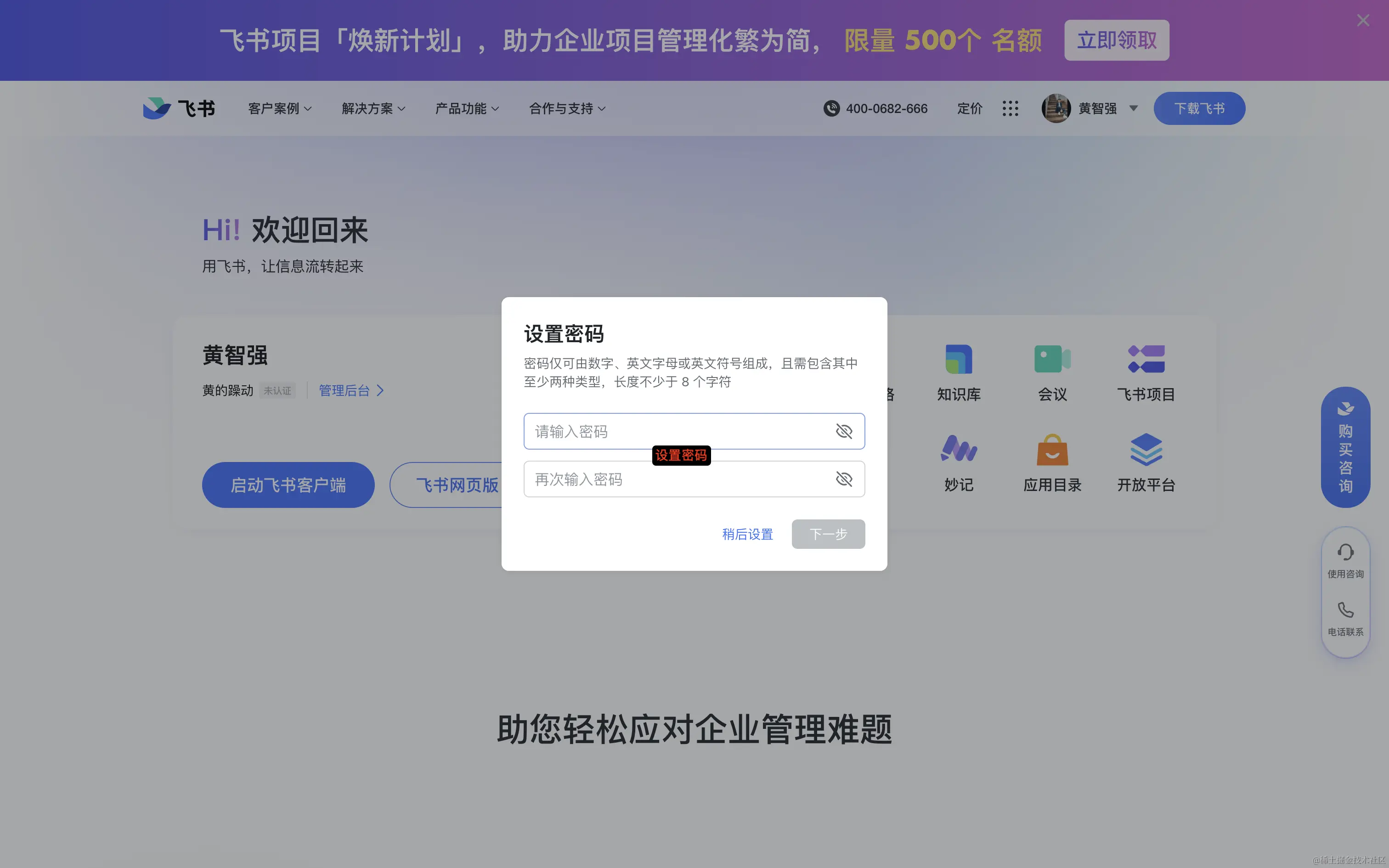Toggle visibility of first password field
Screen dimensions: 1389x868
point(844,431)
